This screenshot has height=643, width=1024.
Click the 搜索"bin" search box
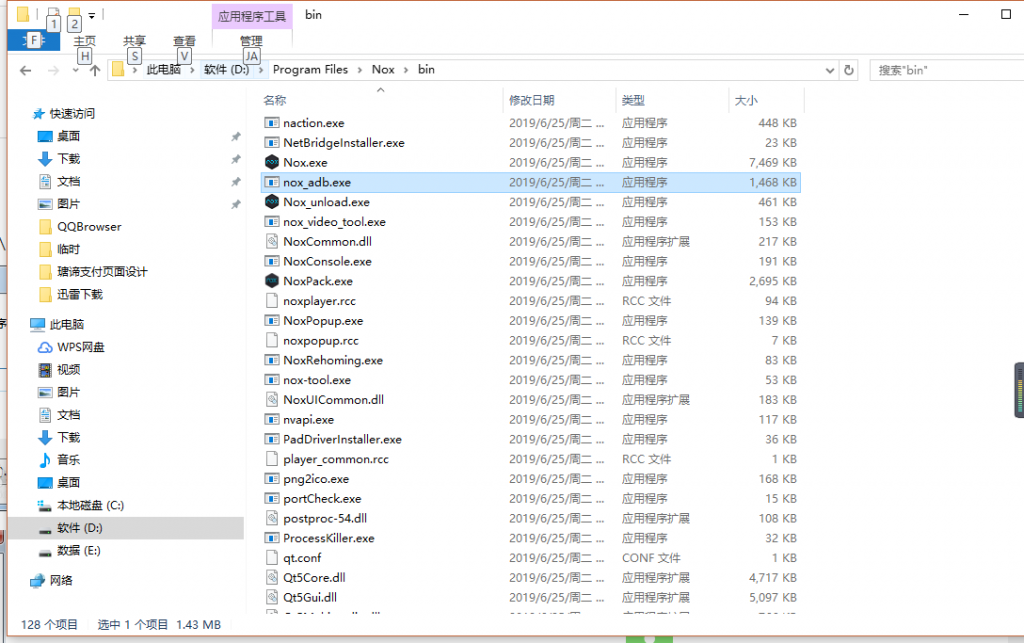click(947, 70)
